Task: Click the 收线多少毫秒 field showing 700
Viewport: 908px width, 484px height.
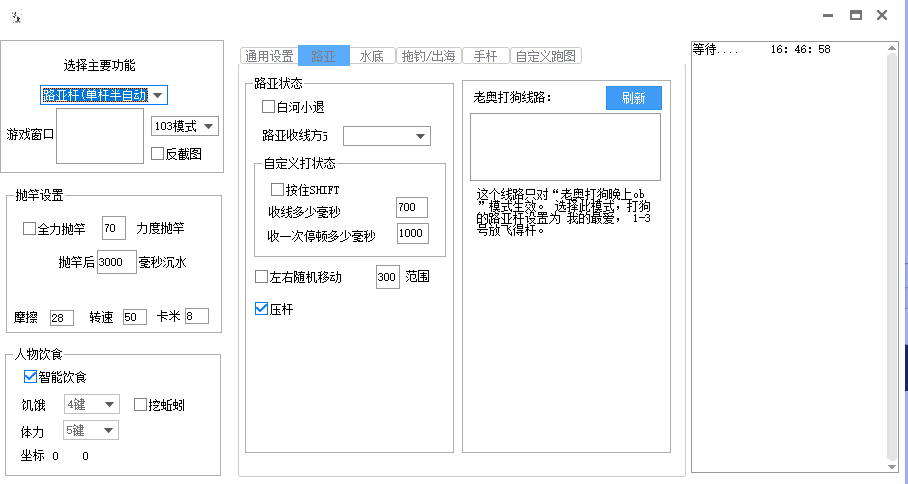Action: click(411, 207)
